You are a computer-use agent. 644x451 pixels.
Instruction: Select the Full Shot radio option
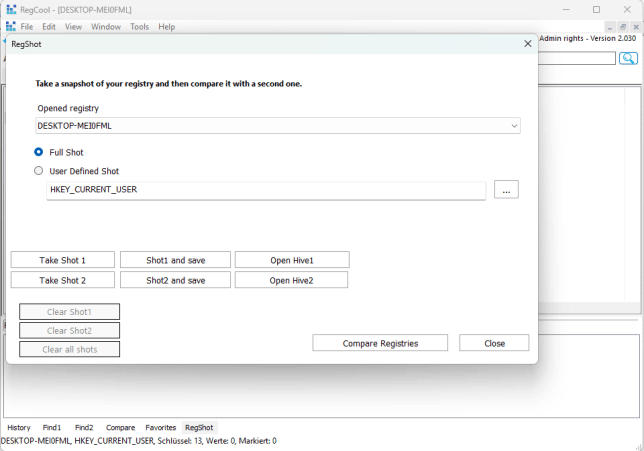(x=39, y=152)
